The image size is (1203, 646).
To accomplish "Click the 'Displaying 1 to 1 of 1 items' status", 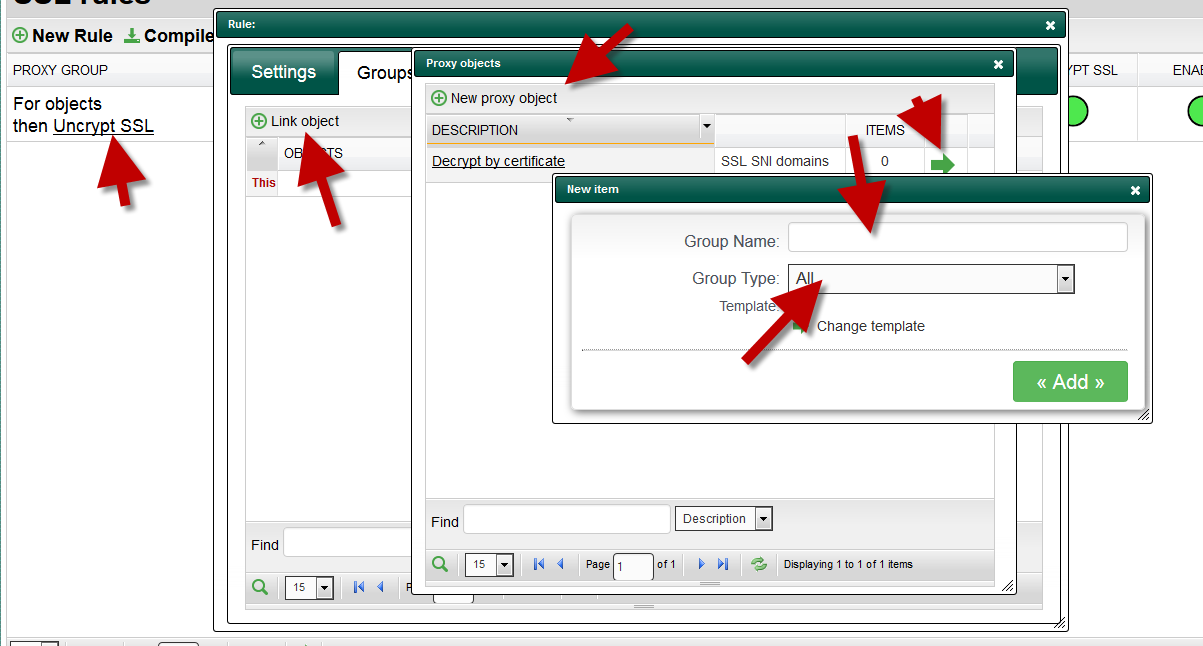I will click(848, 565).
